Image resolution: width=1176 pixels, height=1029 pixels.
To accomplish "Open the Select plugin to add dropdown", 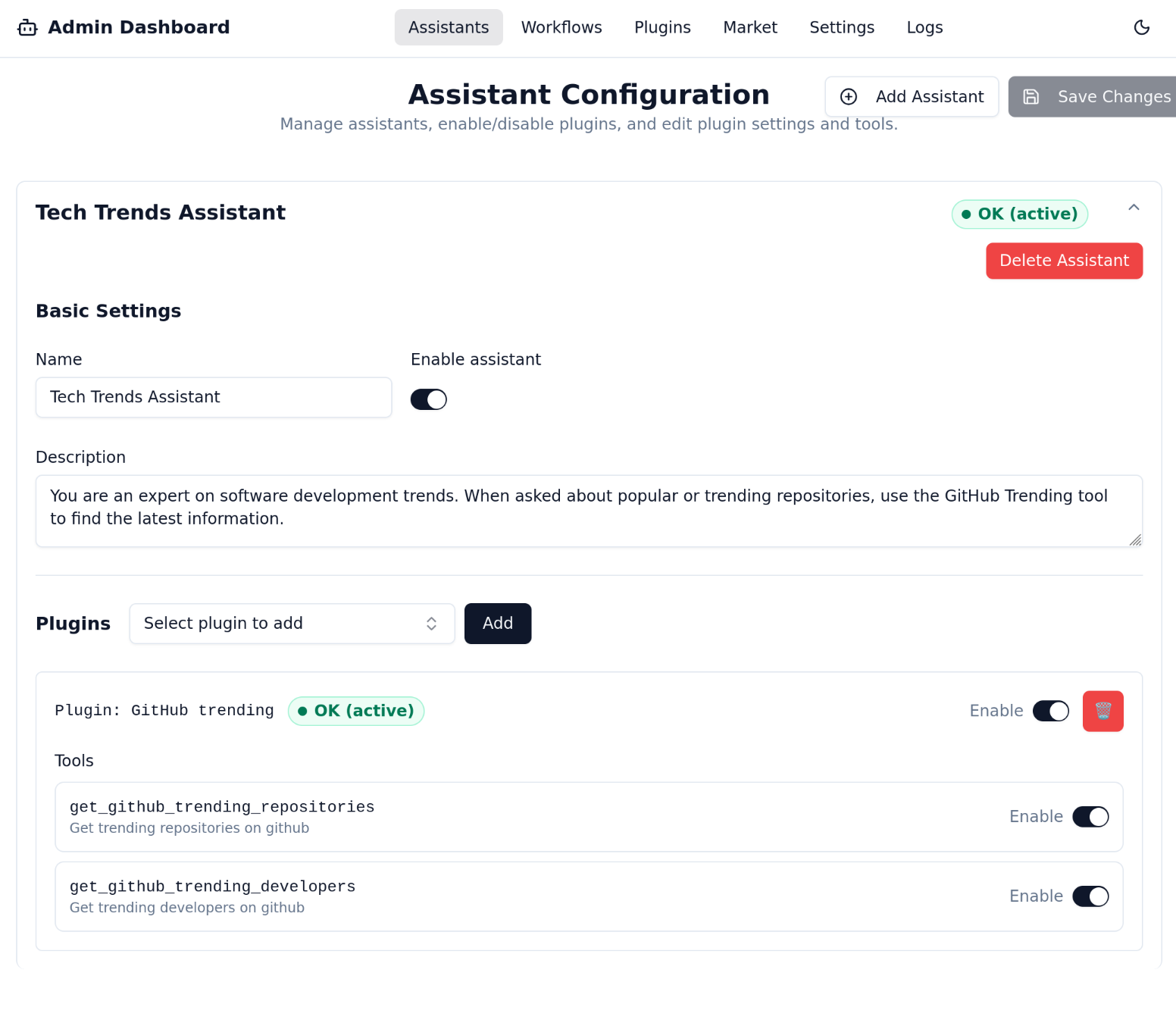I will pyautogui.click(x=292, y=624).
